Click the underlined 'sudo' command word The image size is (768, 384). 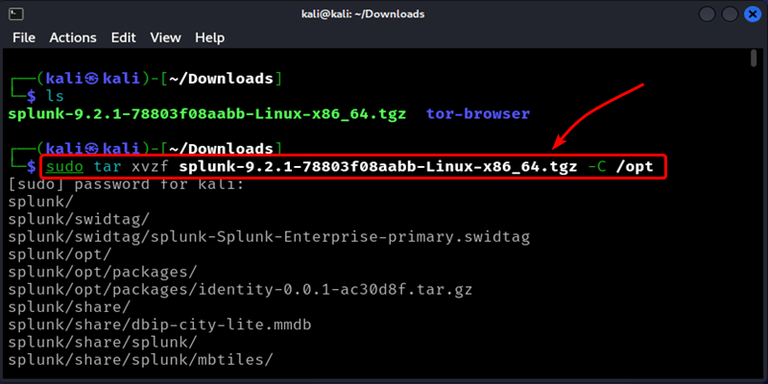(x=65, y=167)
